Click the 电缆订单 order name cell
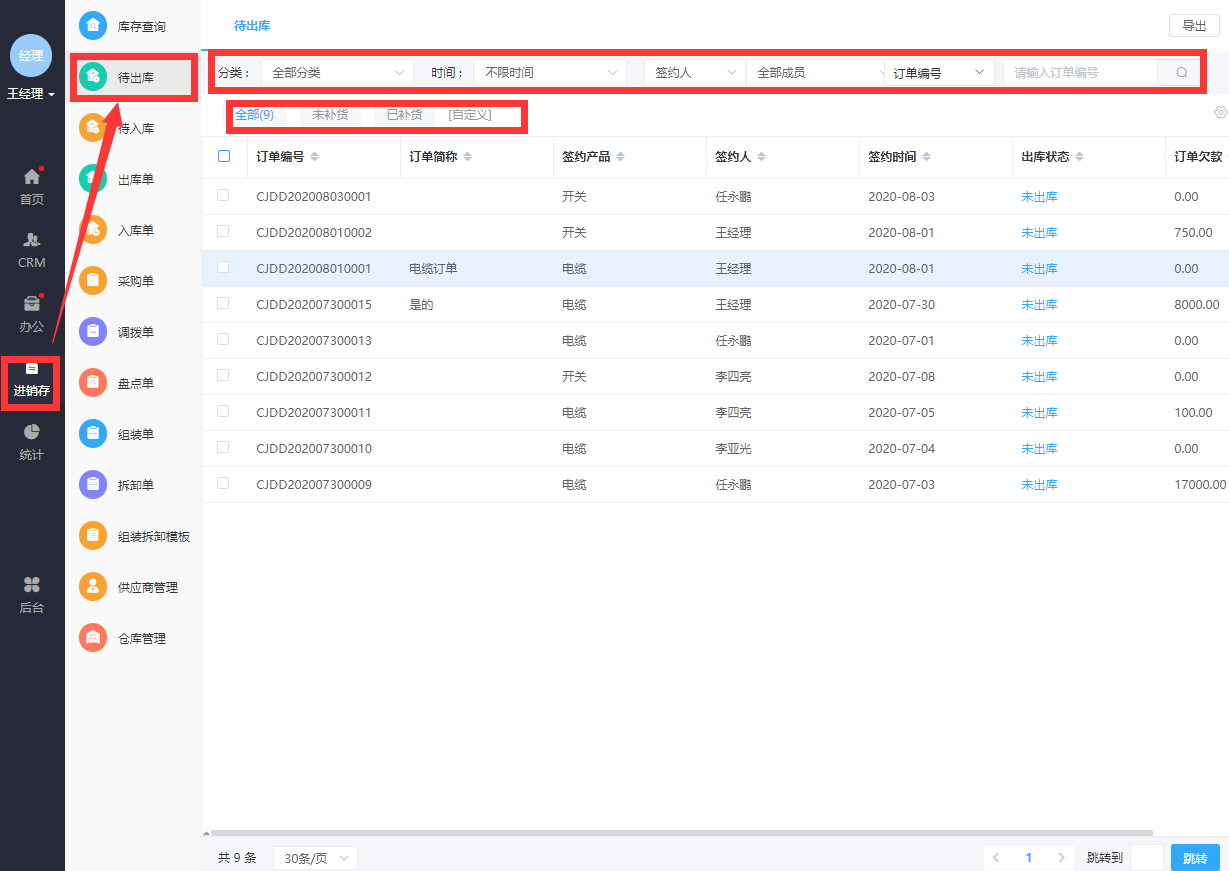1229x871 pixels. tap(433, 269)
